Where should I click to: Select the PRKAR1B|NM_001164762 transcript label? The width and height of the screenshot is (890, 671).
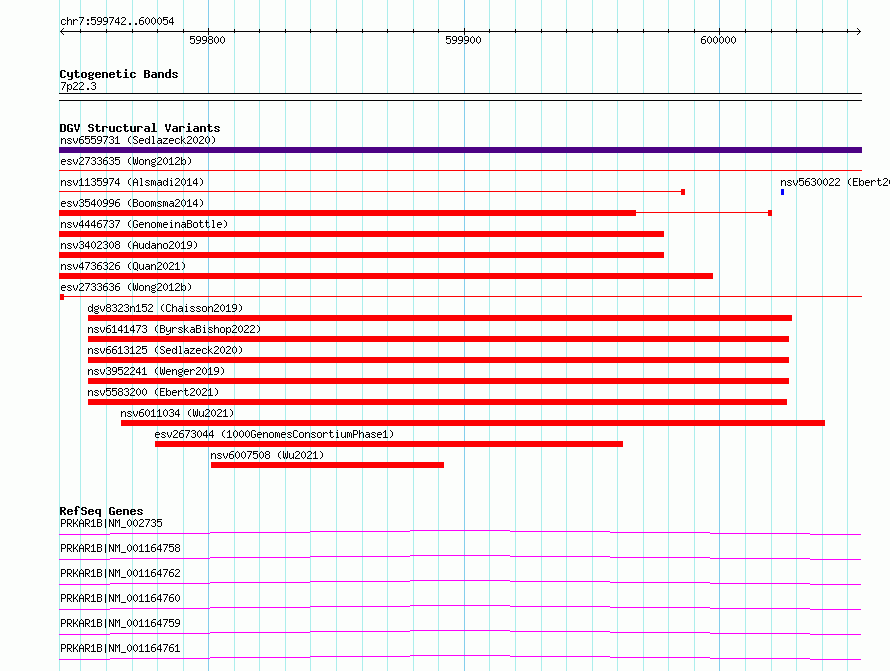[x=120, y=573]
